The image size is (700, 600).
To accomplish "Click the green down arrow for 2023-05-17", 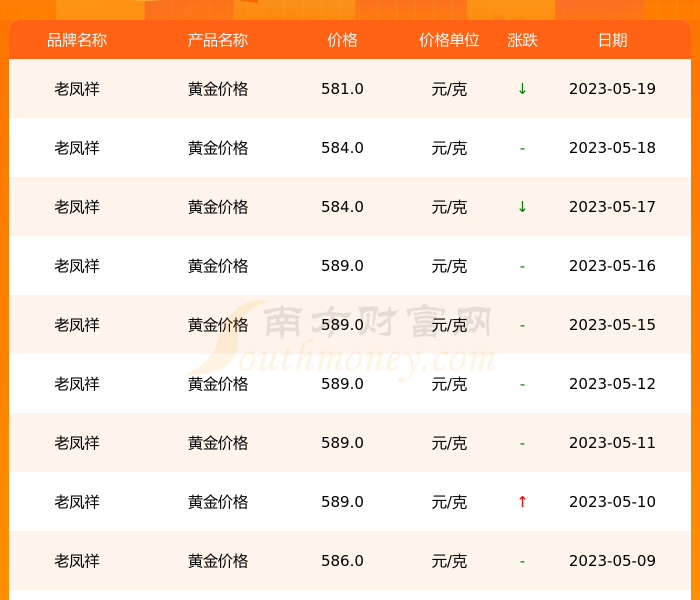I will point(522,207).
